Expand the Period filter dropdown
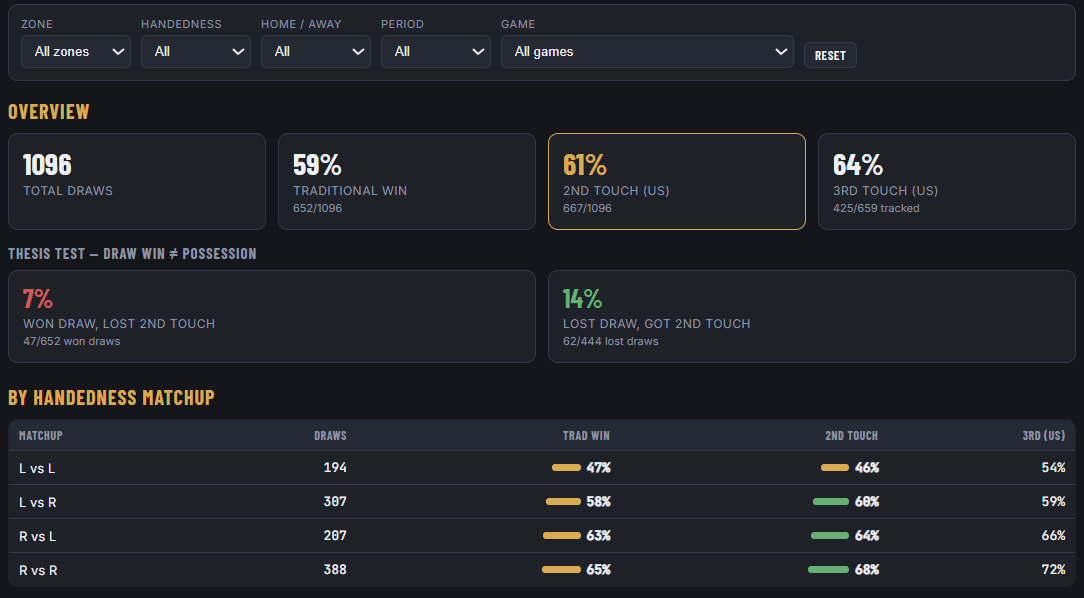This screenshot has width=1084, height=598. [436, 52]
